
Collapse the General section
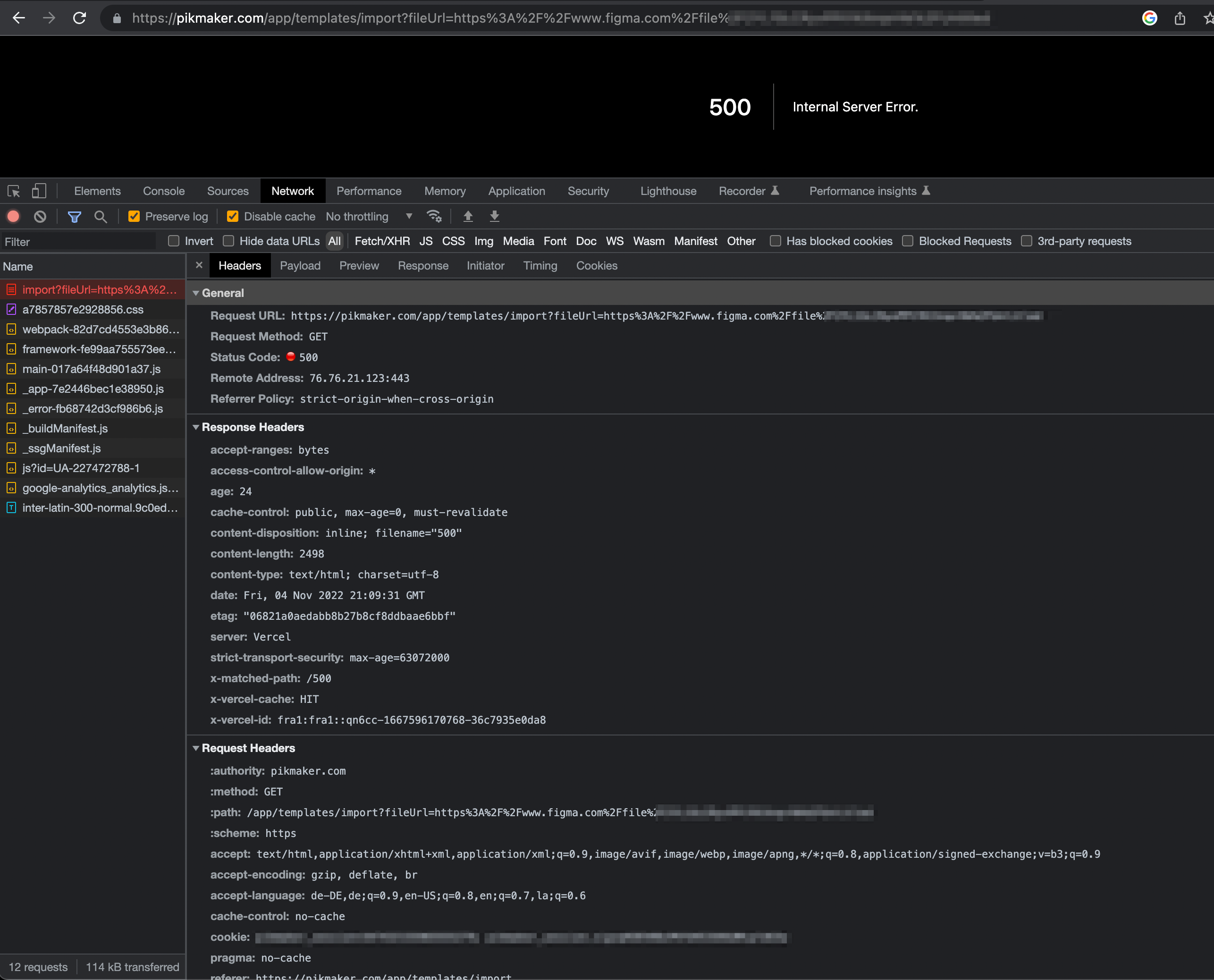pos(196,293)
